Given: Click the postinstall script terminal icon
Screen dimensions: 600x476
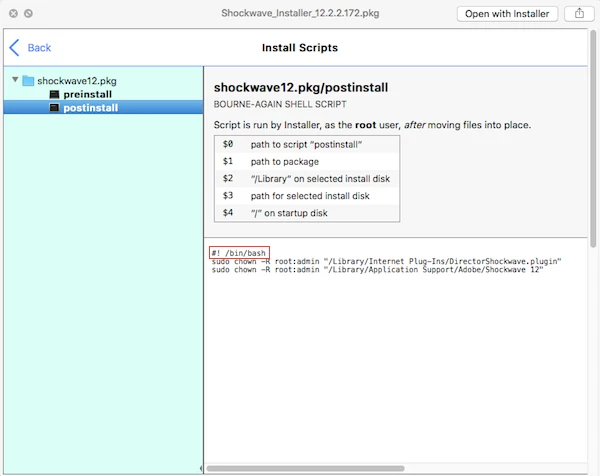Looking at the screenshot, I should tap(54, 108).
